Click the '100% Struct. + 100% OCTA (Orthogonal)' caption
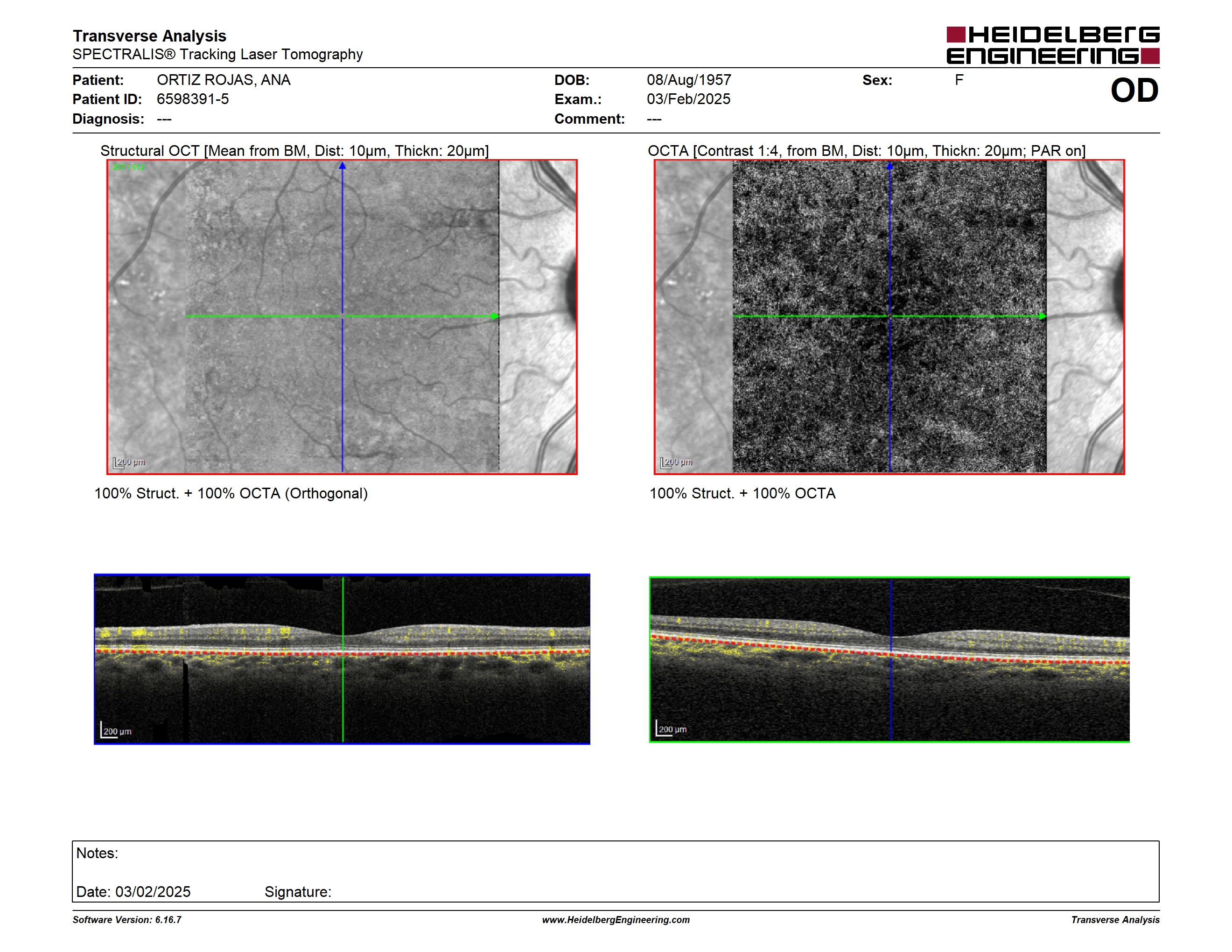The height and width of the screenshot is (952, 1232). point(231,493)
